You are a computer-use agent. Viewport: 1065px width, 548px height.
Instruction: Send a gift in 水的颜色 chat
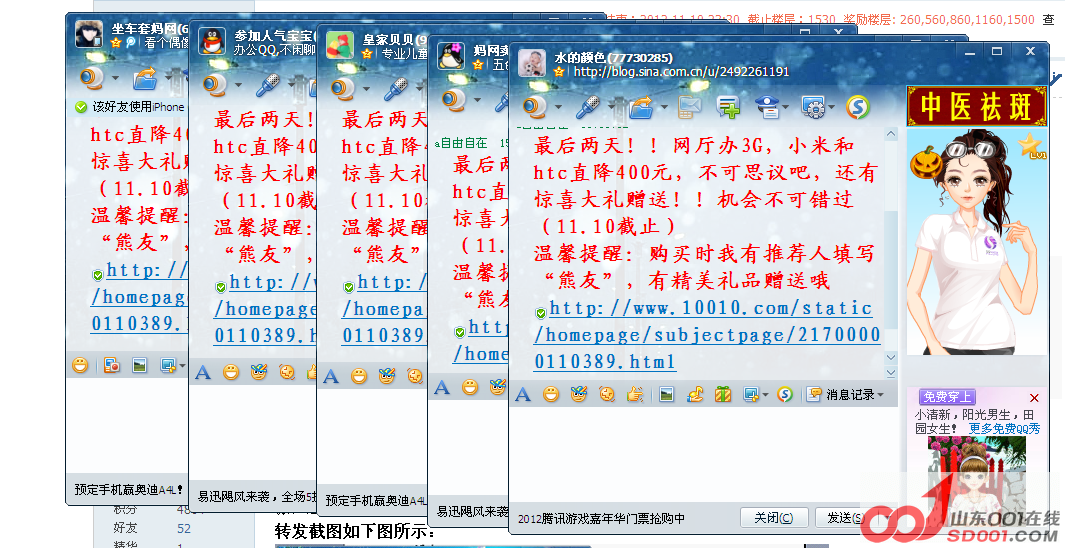click(x=723, y=395)
